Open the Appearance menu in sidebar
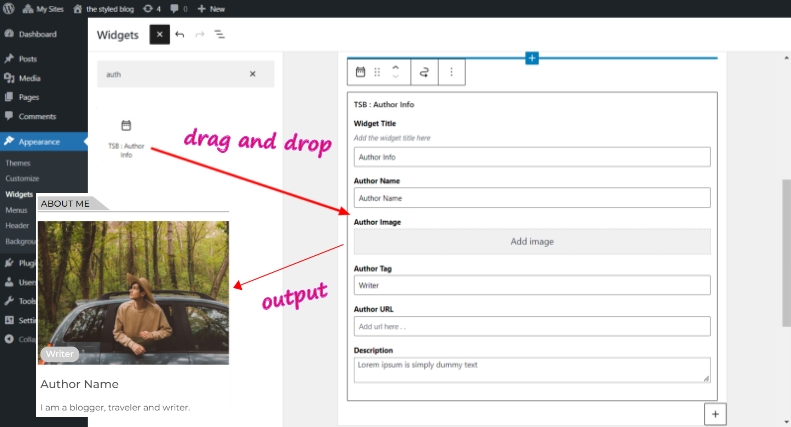 39,142
